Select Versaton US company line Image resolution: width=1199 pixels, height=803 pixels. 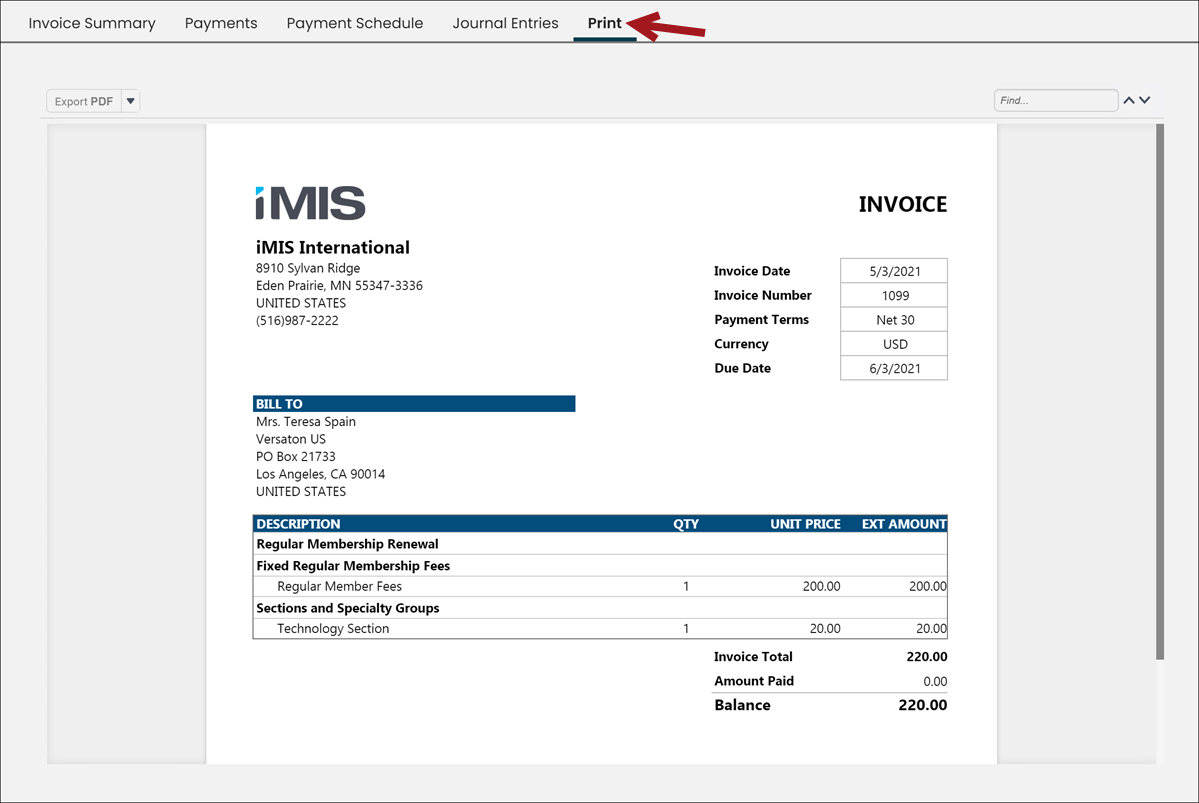291,439
